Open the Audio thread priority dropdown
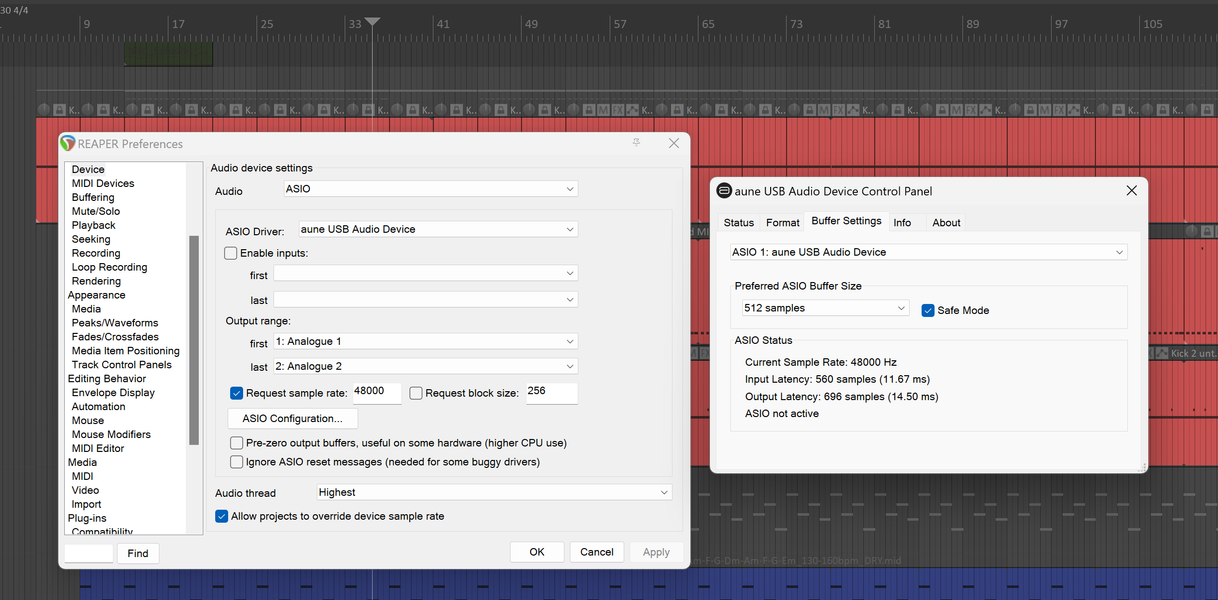The image size is (1218, 600). tap(494, 492)
